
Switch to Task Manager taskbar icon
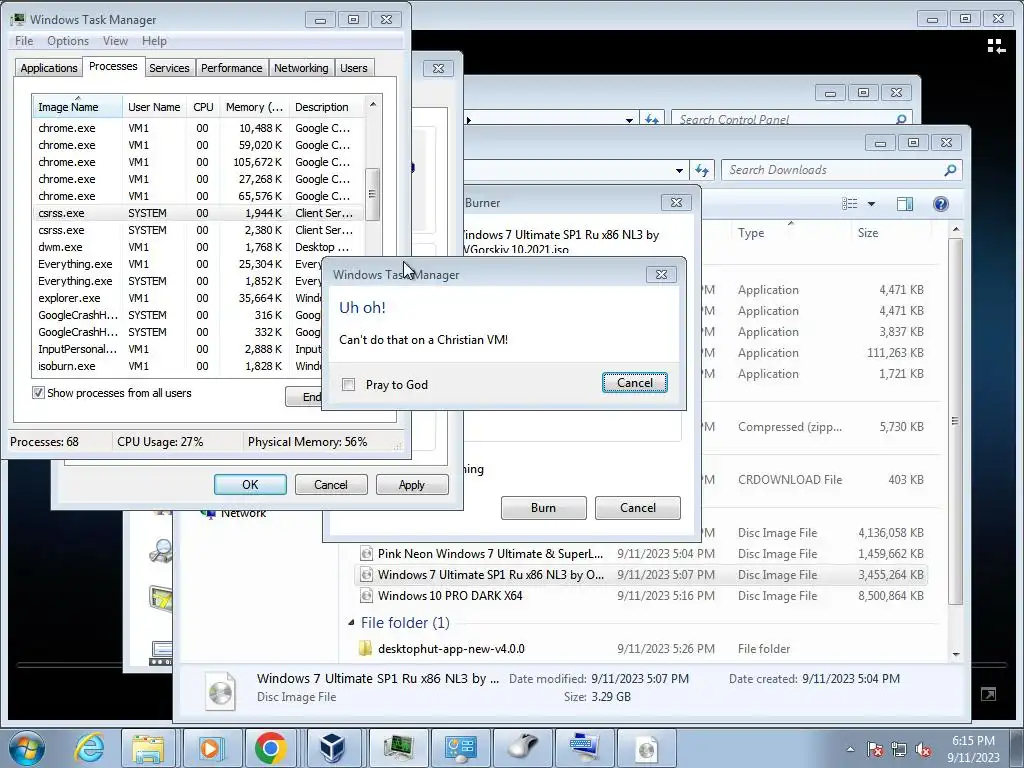pyautogui.click(x=398, y=748)
